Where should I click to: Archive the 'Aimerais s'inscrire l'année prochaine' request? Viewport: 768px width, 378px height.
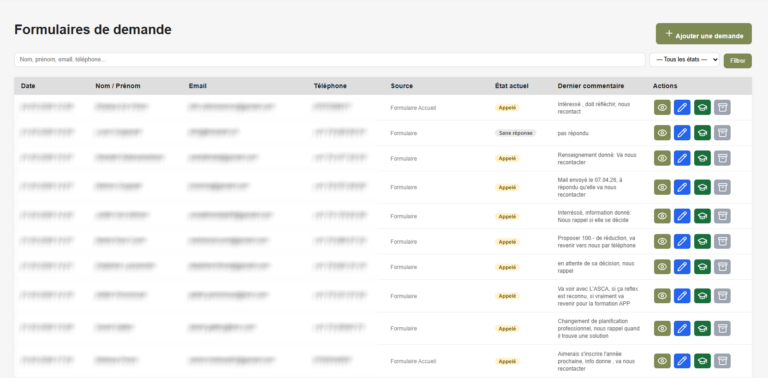pyautogui.click(x=722, y=361)
